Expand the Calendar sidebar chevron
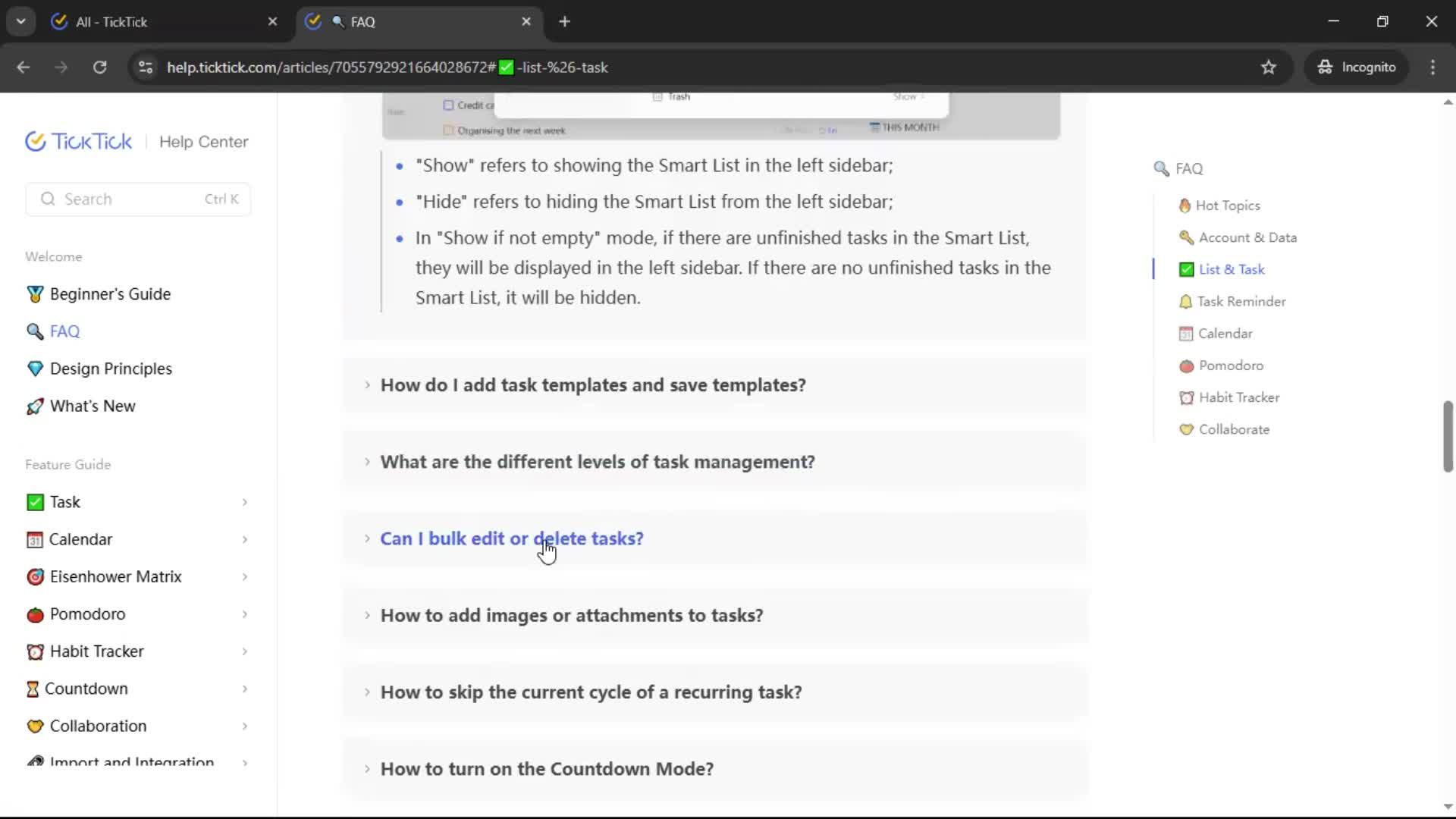The height and width of the screenshot is (819, 1456). (x=244, y=540)
